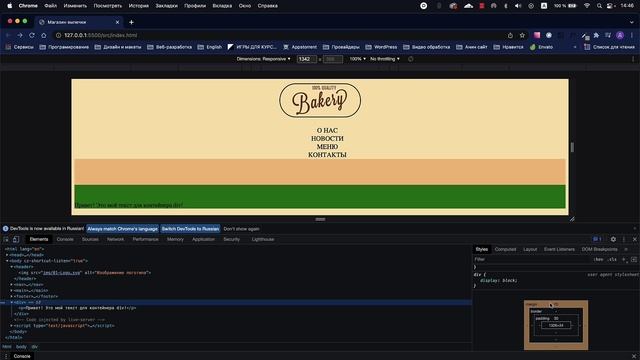The width and height of the screenshot is (640, 360).
Task: Toggle the device toolbar icon
Action: coord(16,240)
